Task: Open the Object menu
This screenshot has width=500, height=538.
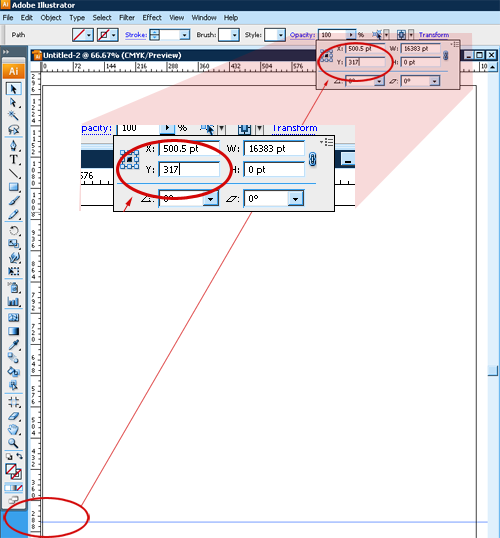Action: tap(51, 18)
